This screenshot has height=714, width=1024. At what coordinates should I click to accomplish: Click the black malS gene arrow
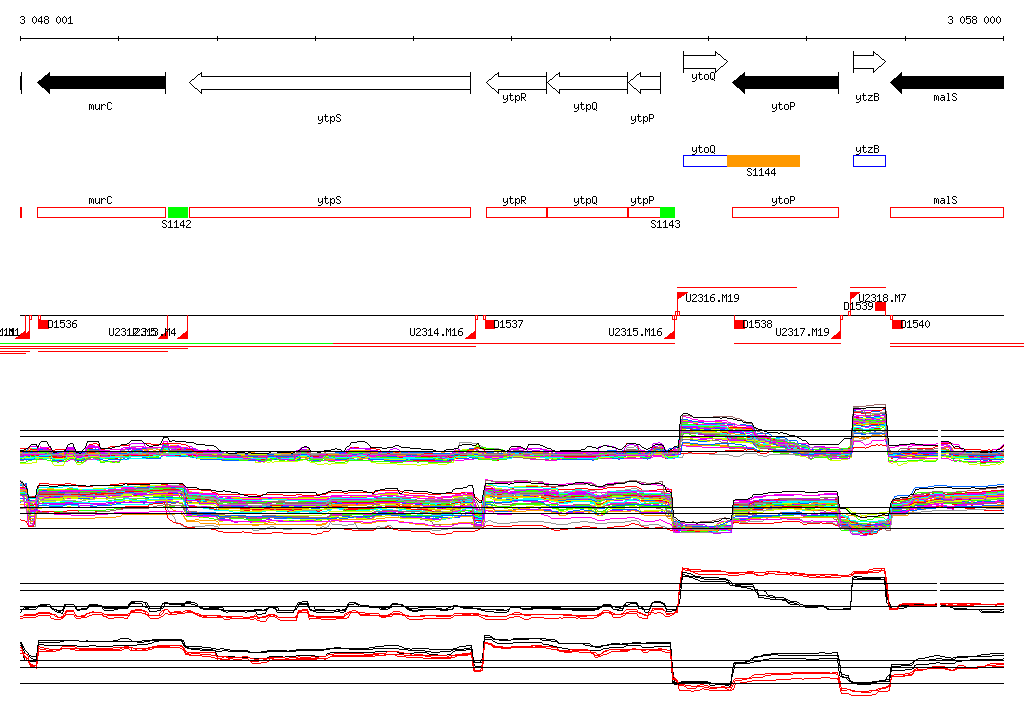tap(947, 83)
